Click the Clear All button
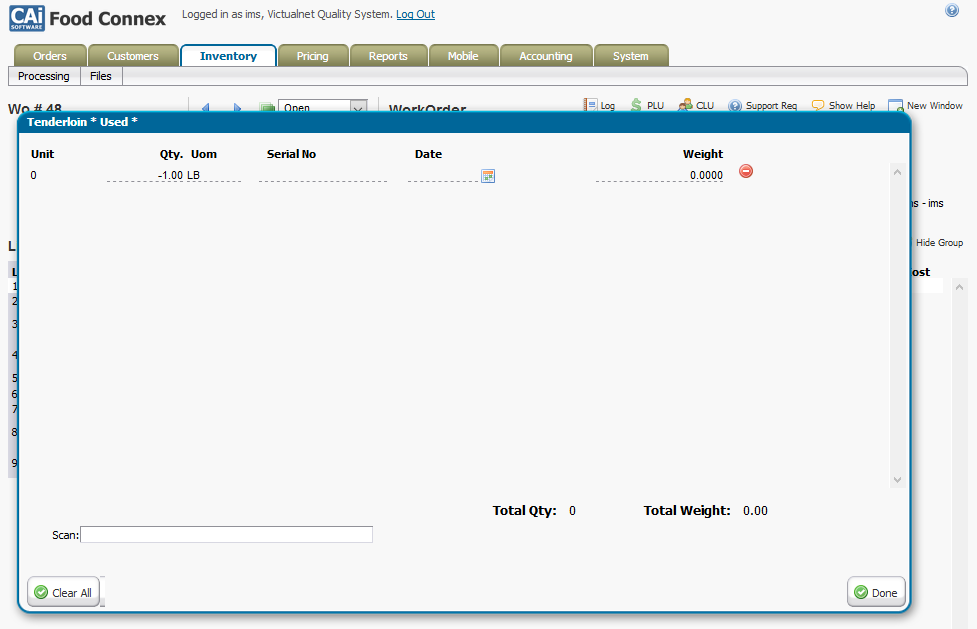Image resolution: width=977 pixels, height=629 pixels. coord(64,592)
